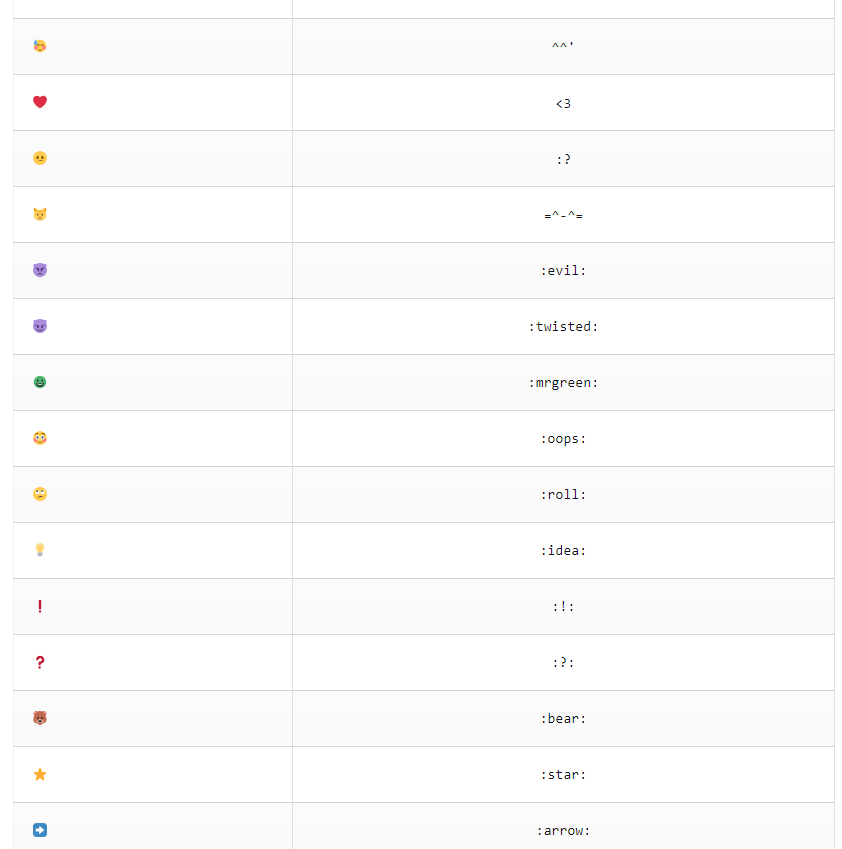This screenshot has width=842, height=849.
Task: Click the red heart emoji icon
Action: click(x=40, y=102)
